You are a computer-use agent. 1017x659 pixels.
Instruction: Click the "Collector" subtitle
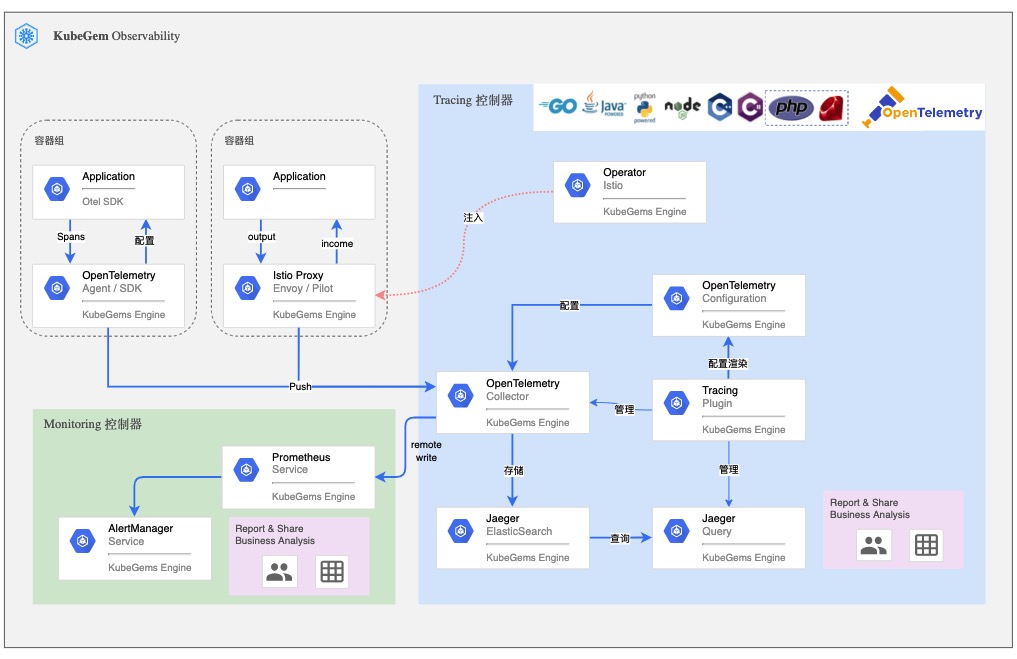pos(507,396)
